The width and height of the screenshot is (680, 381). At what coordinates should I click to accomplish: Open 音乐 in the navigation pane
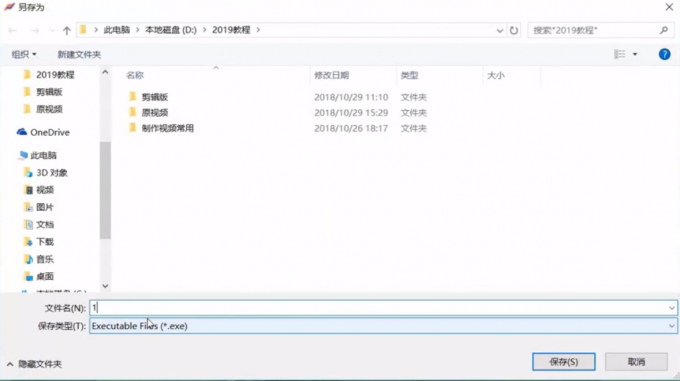coord(45,259)
